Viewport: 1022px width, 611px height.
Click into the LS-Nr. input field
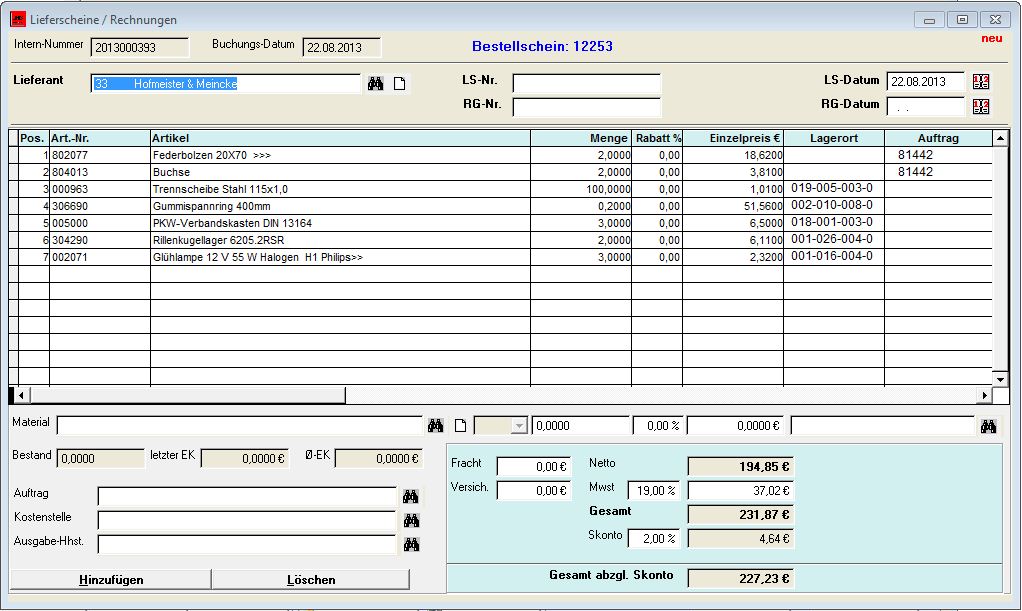(586, 83)
